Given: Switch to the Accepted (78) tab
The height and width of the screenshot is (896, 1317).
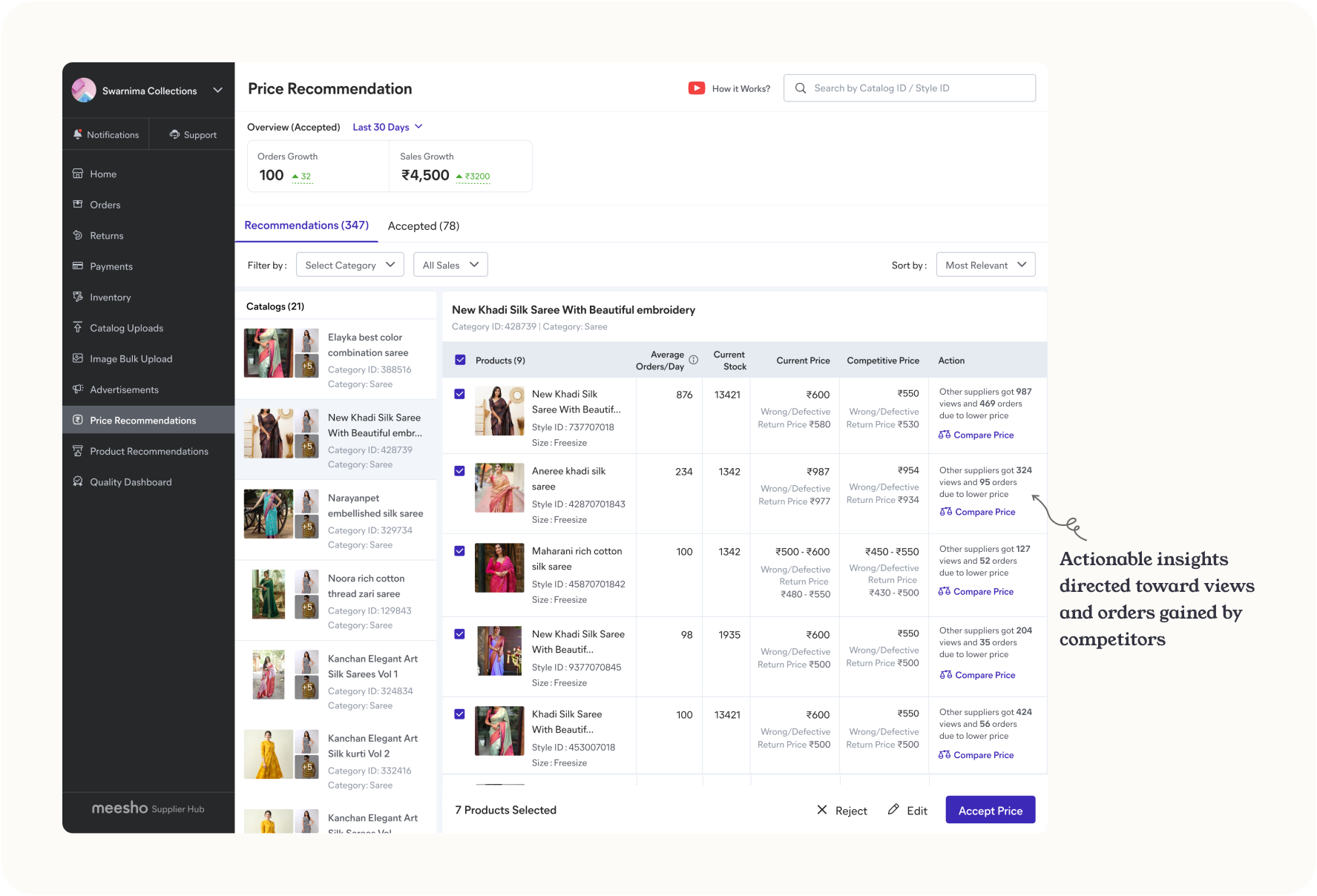Looking at the screenshot, I should coord(424,226).
